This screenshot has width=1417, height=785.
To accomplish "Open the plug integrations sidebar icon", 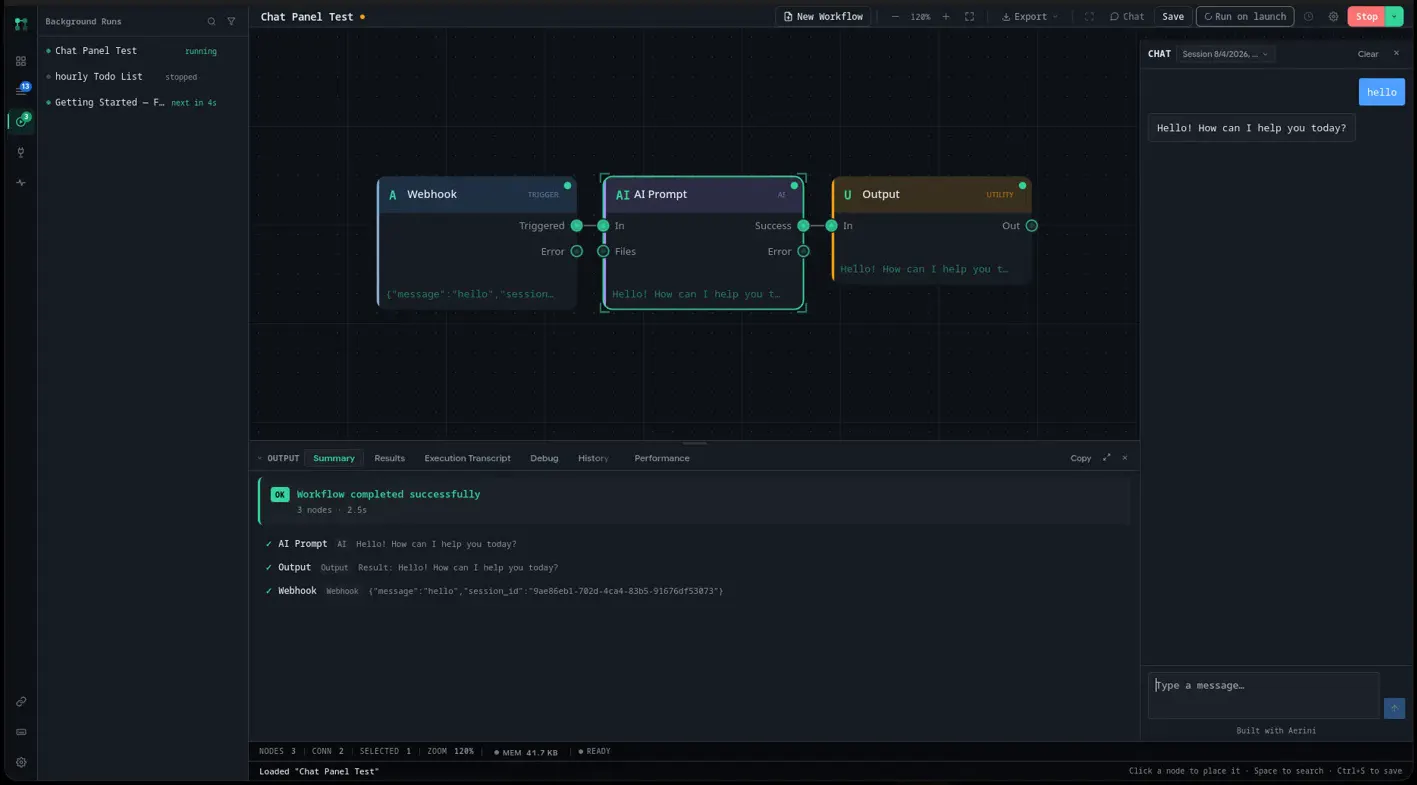I will coord(20,152).
